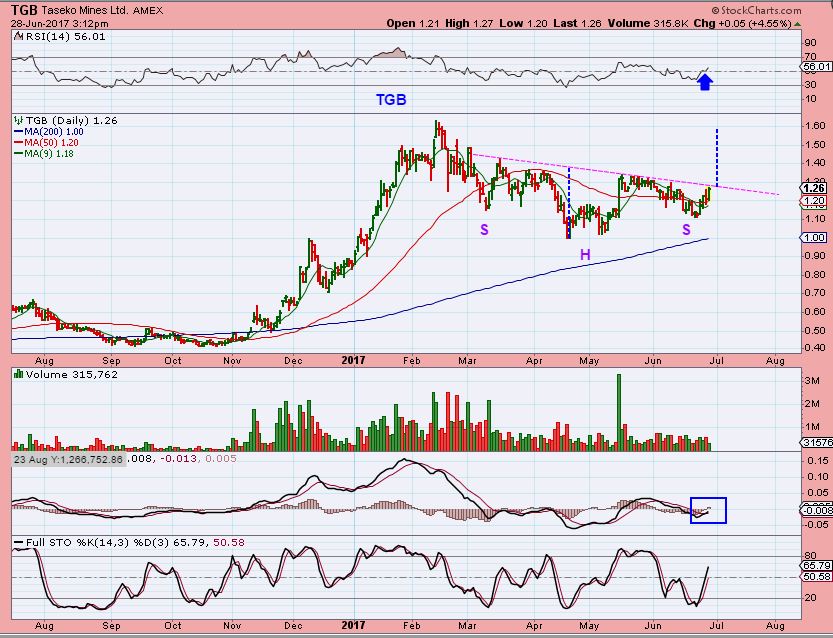Click the Volume 315.8K value in header
833x638 pixels.
point(648,23)
